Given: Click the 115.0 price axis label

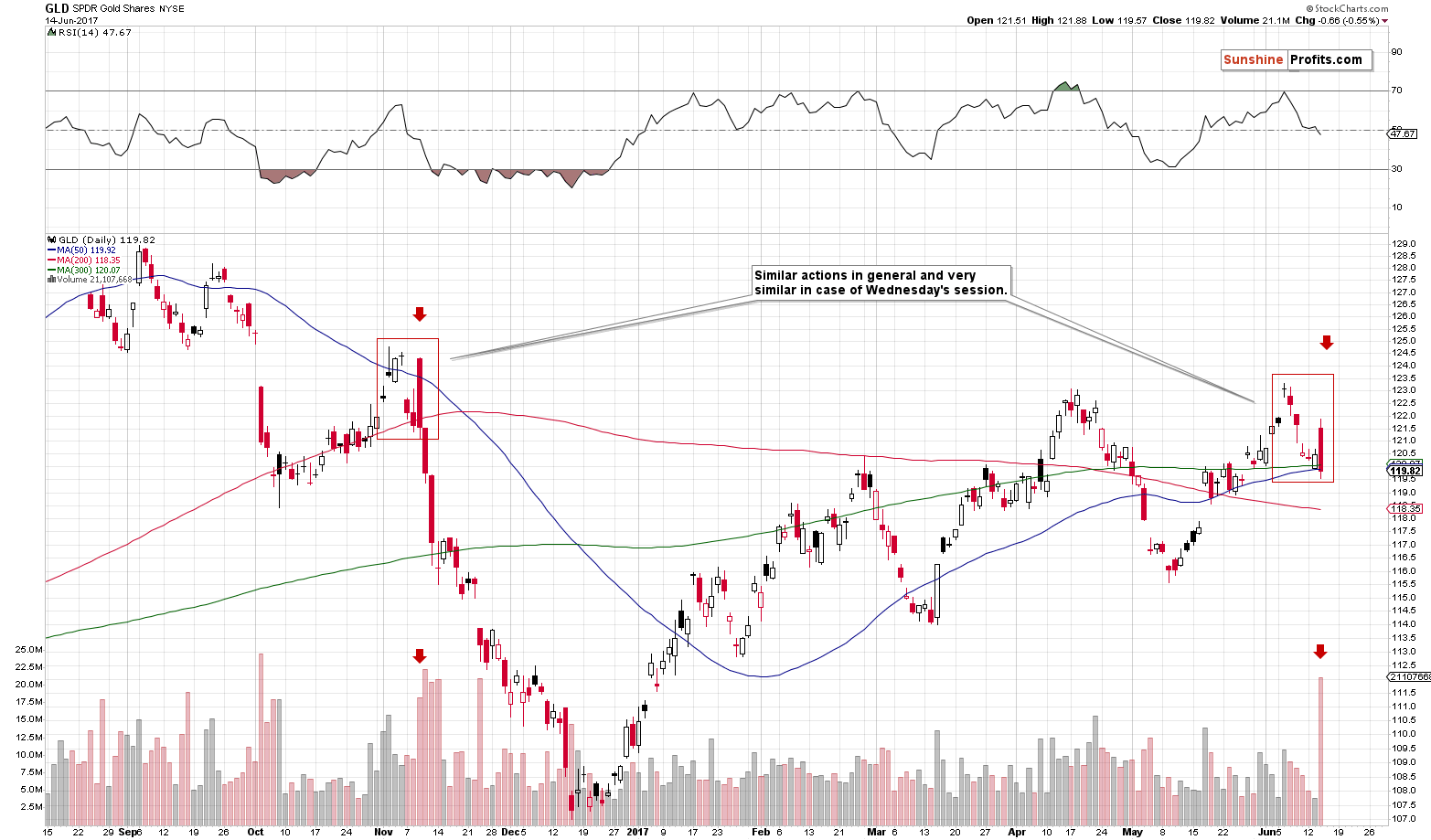Looking at the screenshot, I should 1404,598.
